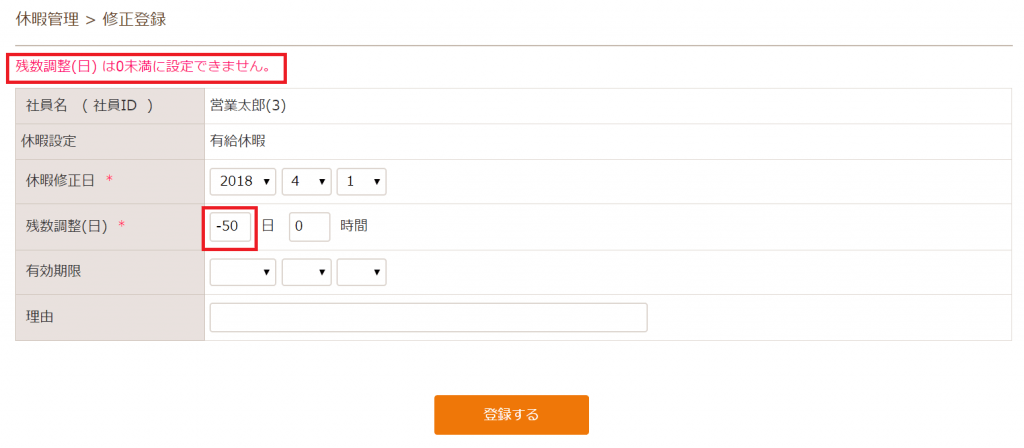Expand the 有効期限 day dropdown
The height and width of the screenshot is (448, 1024).
362,272
